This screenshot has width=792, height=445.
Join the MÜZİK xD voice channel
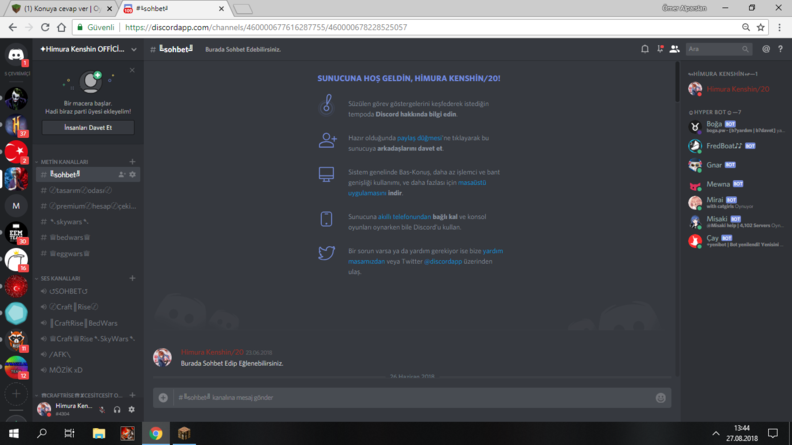[88, 370]
